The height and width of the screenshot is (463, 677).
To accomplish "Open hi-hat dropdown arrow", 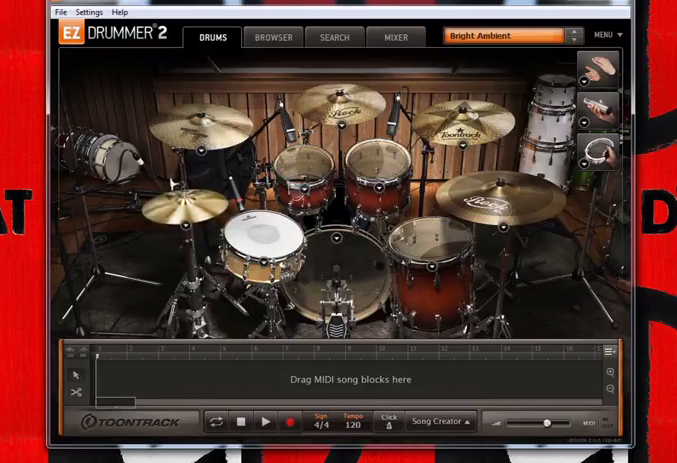I will pos(186,225).
